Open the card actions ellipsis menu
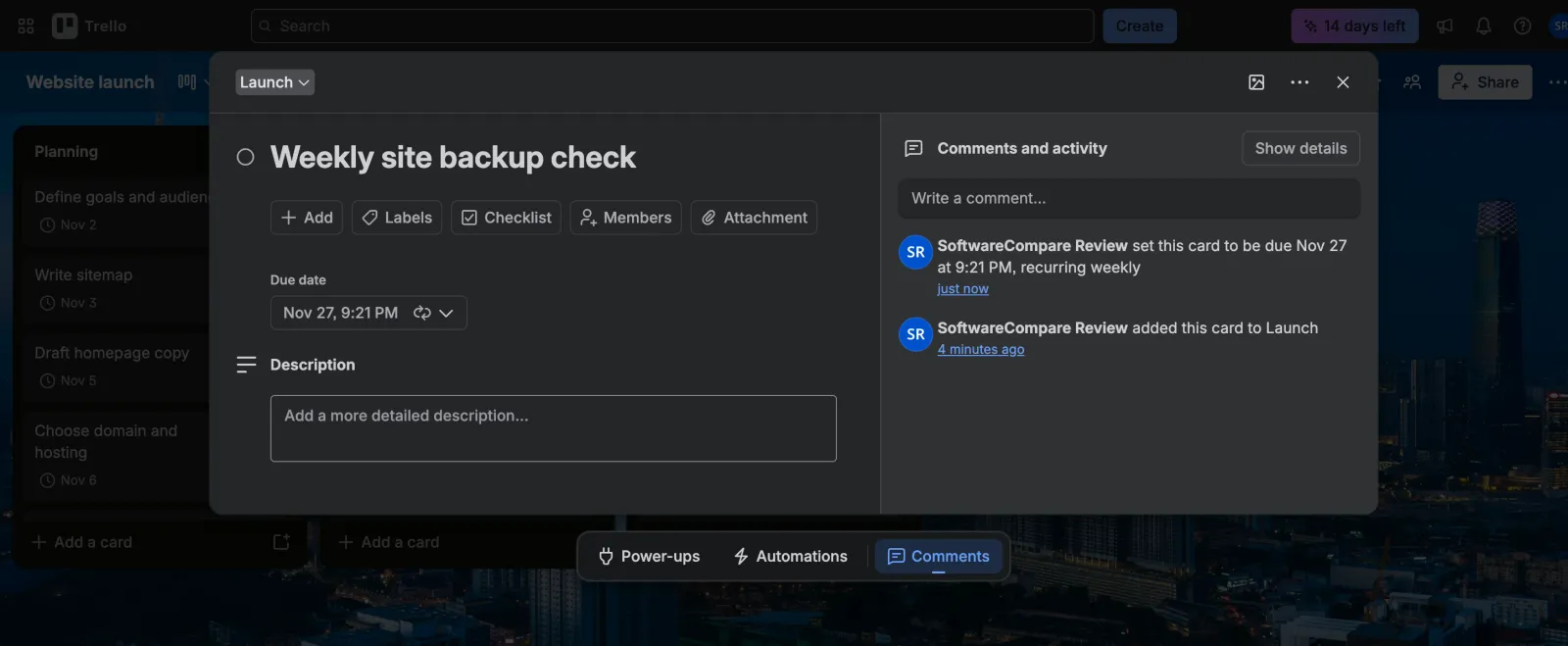This screenshot has height=646, width=1568. tap(1299, 82)
